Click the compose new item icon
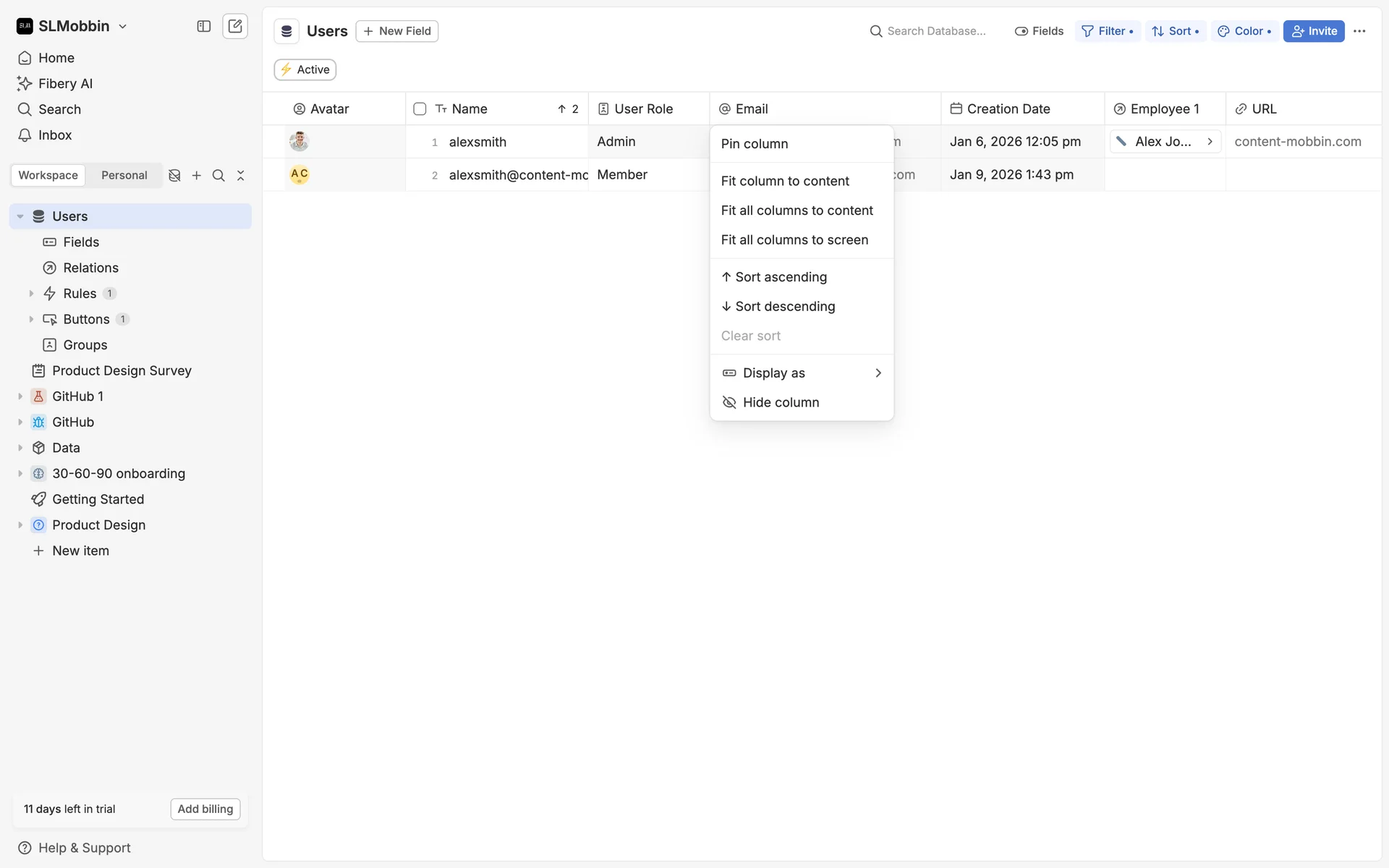This screenshot has height=868, width=1389. [235, 27]
